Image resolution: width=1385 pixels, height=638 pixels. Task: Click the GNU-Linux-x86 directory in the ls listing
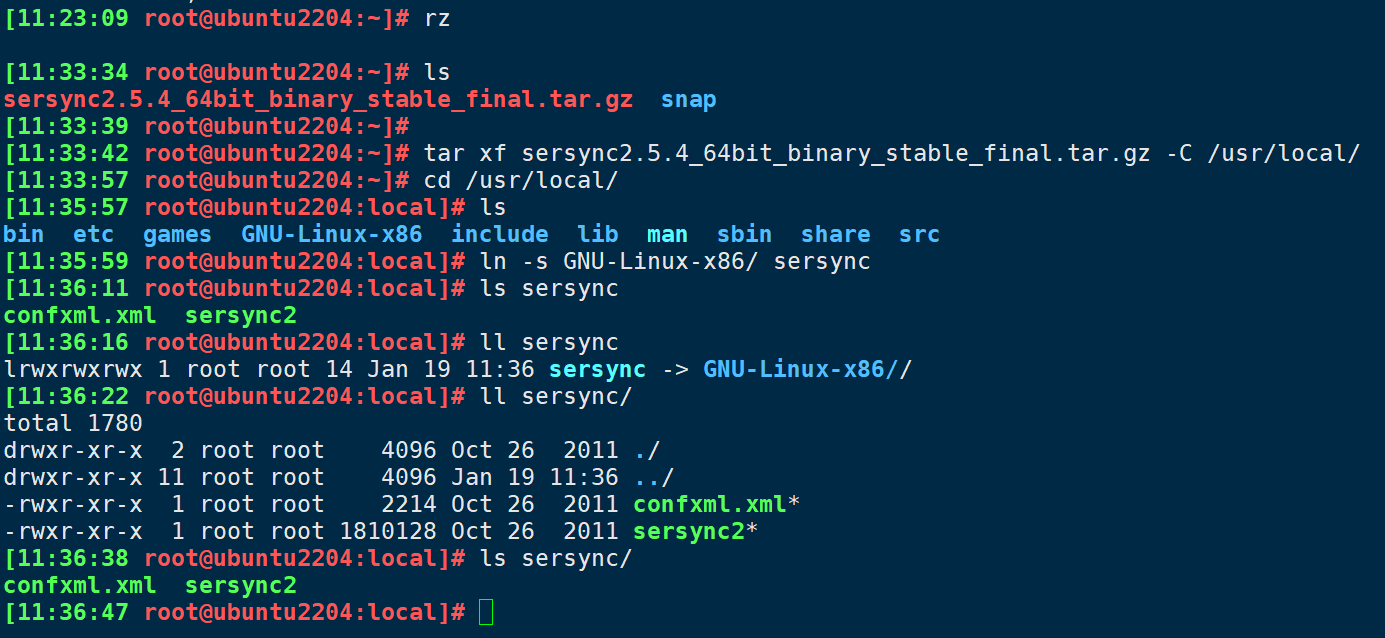[331, 234]
